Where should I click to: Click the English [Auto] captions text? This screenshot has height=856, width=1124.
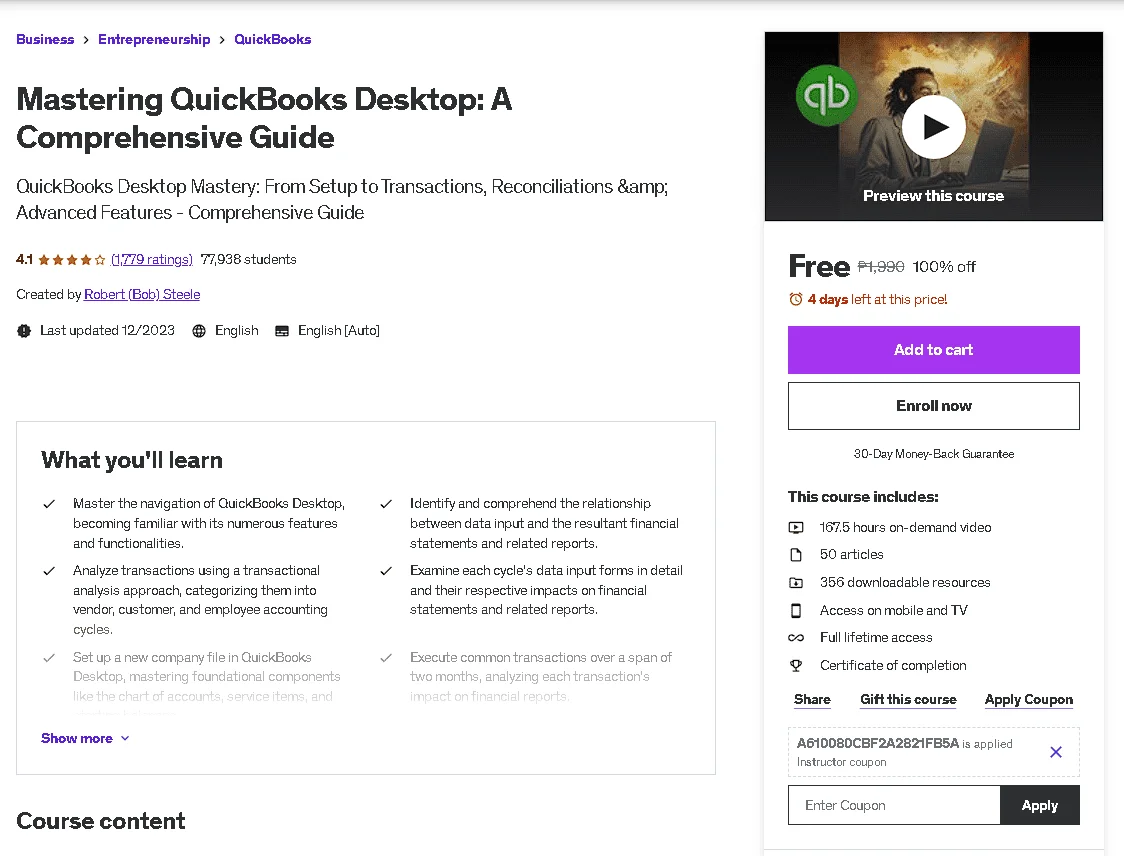click(339, 330)
